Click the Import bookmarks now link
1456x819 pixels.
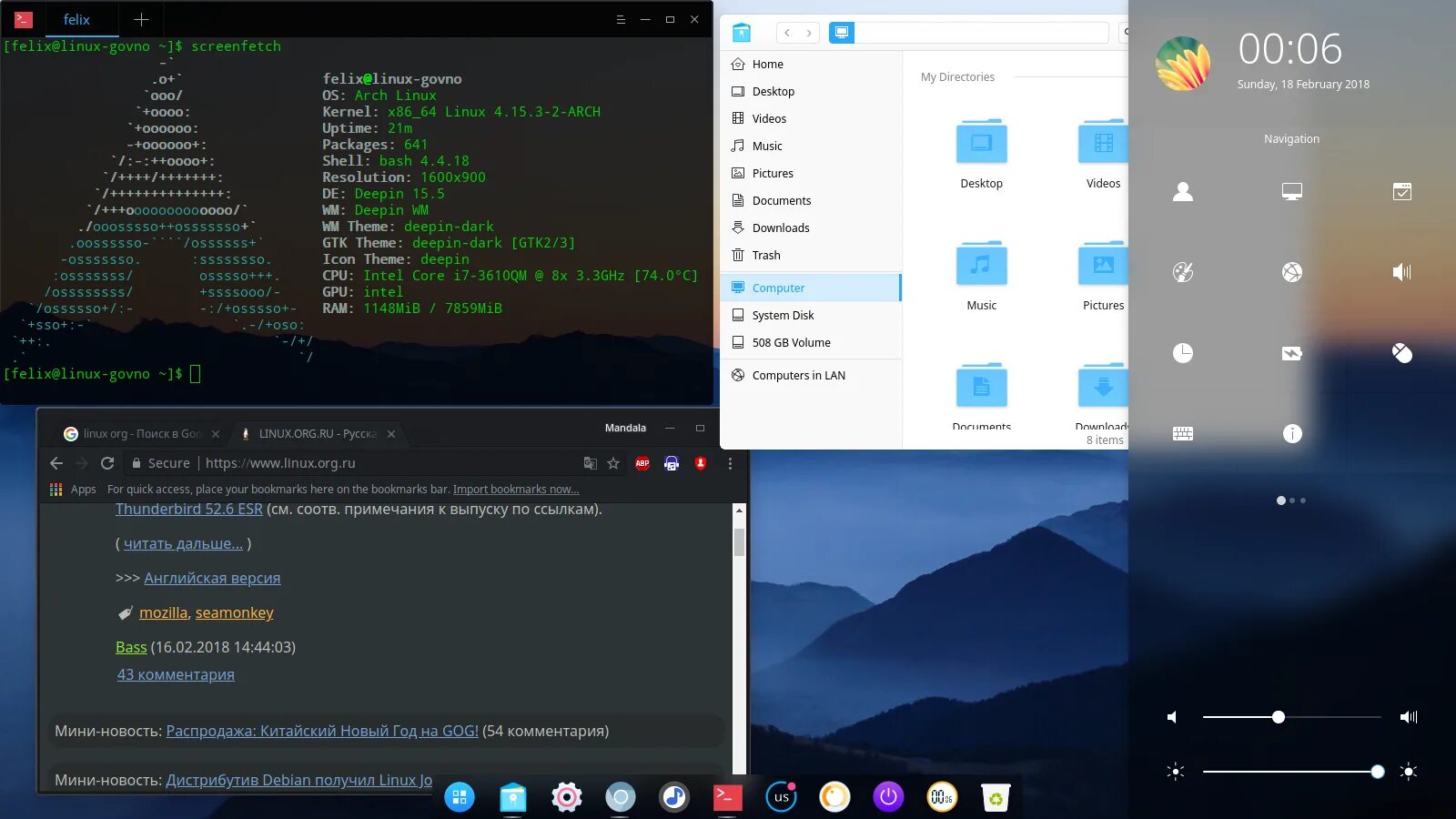[516, 489]
